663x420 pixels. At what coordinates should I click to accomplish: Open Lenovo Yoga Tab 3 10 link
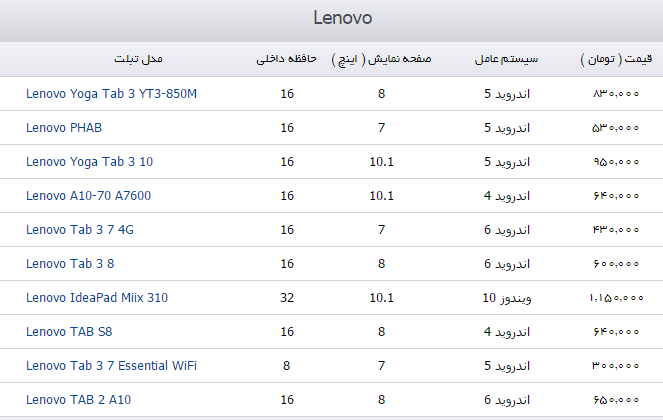pos(89,162)
